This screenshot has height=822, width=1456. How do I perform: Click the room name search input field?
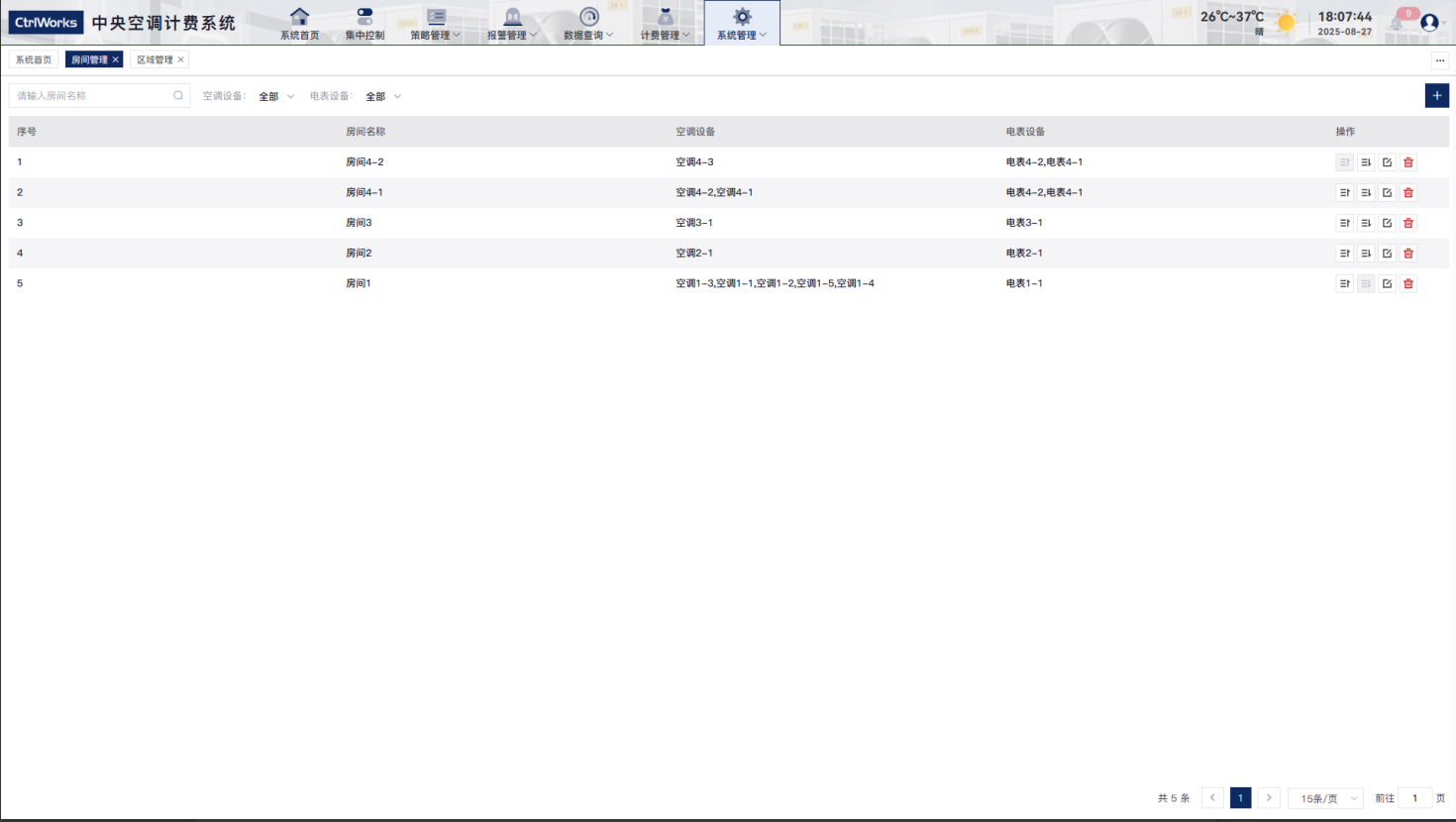coord(91,96)
